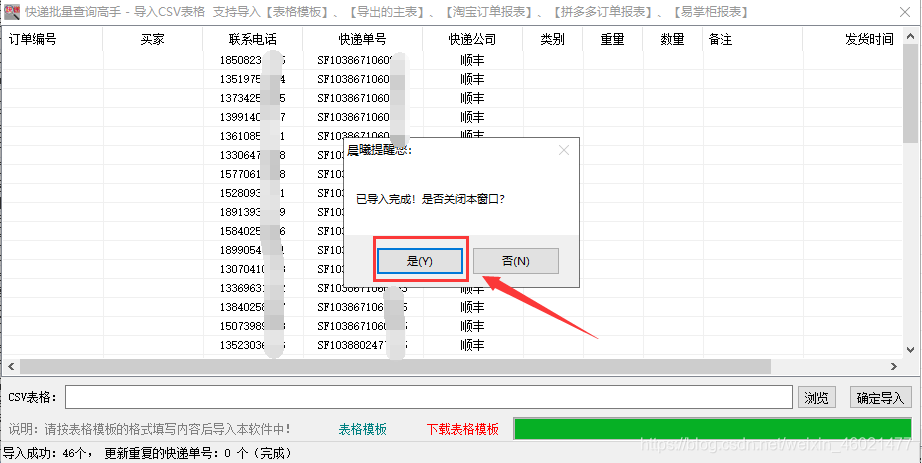Click the 说明 instruction text
Image resolution: width=922 pixels, height=463 pixels.
click(x=150, y=429)
